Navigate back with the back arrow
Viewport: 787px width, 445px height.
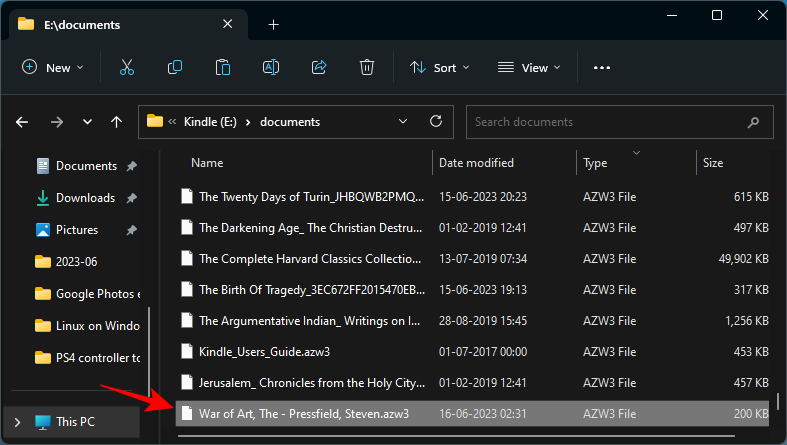click(x=22, y=122)
